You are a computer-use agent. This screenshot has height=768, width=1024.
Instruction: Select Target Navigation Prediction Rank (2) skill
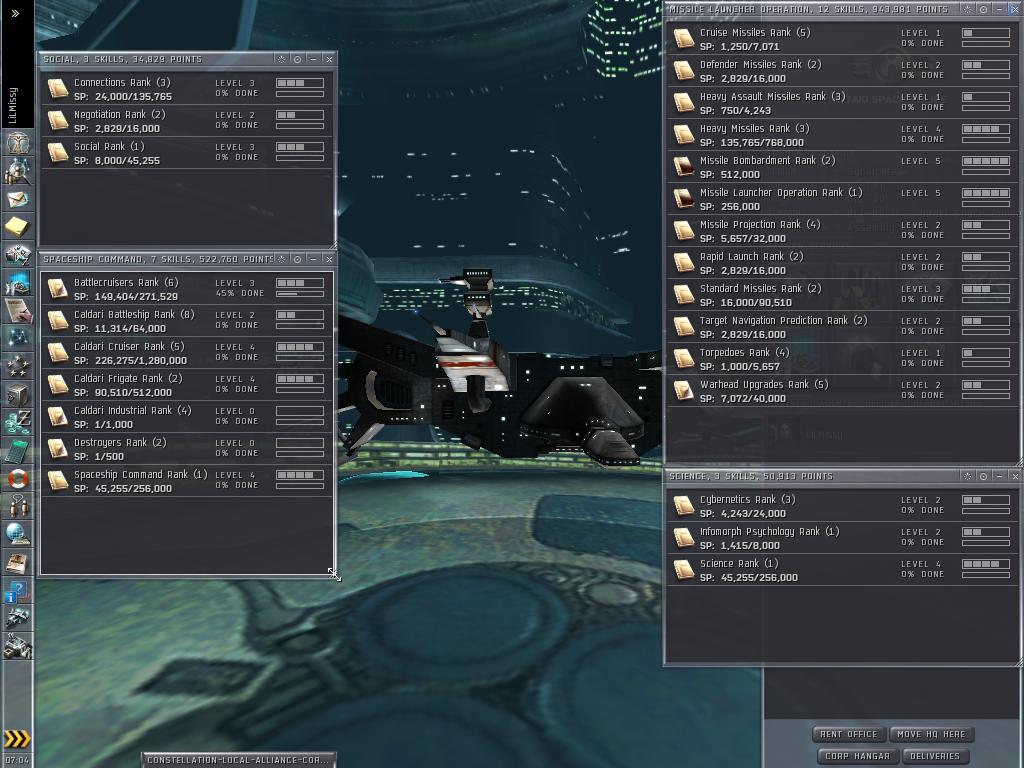(x=842, y=327)
